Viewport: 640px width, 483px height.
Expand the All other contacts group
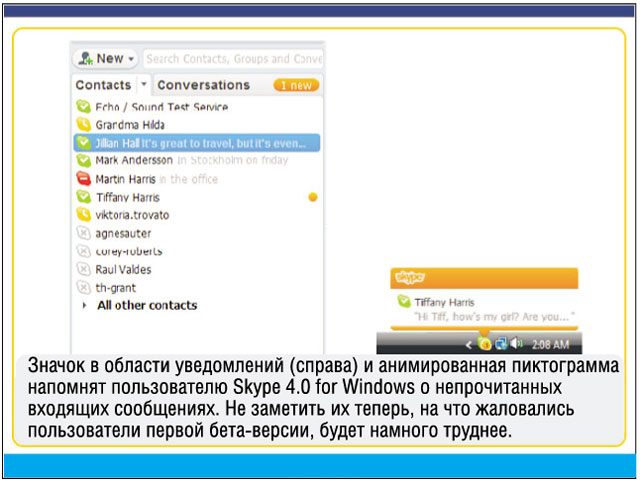coord(84,305)
